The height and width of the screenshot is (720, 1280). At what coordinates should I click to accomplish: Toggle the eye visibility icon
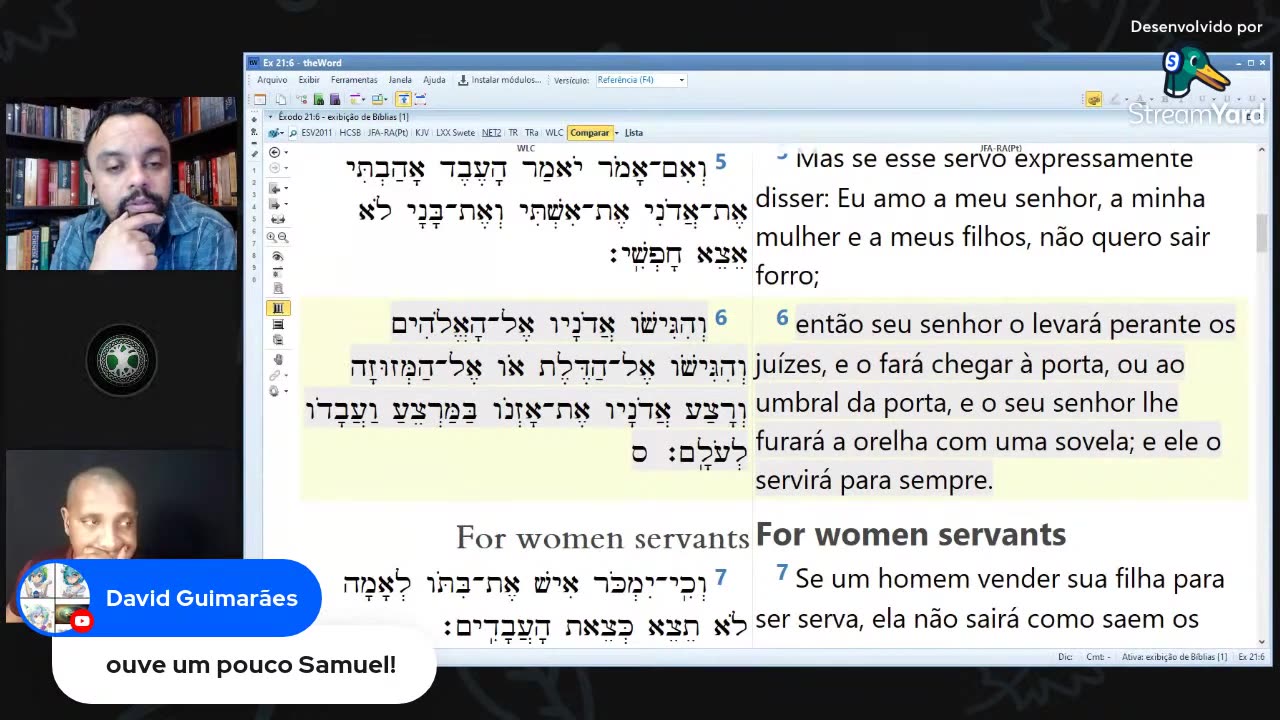click(x=278, y=256)
